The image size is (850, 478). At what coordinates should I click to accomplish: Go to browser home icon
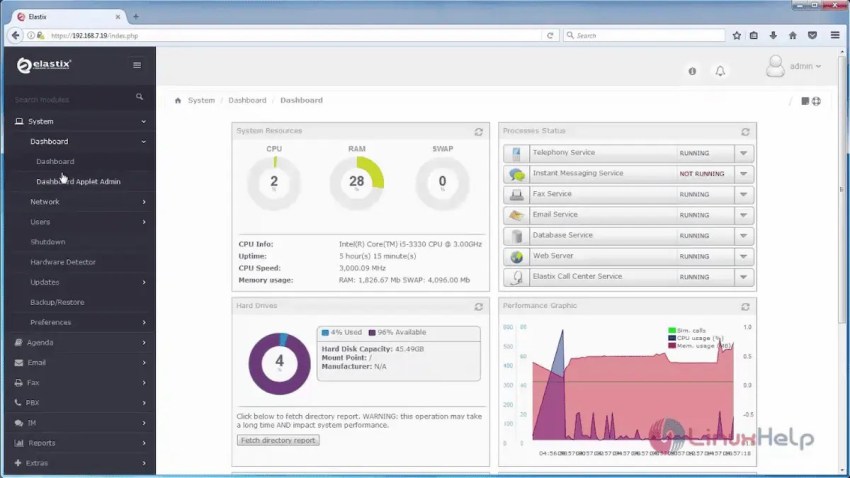[x=793, y=35]
